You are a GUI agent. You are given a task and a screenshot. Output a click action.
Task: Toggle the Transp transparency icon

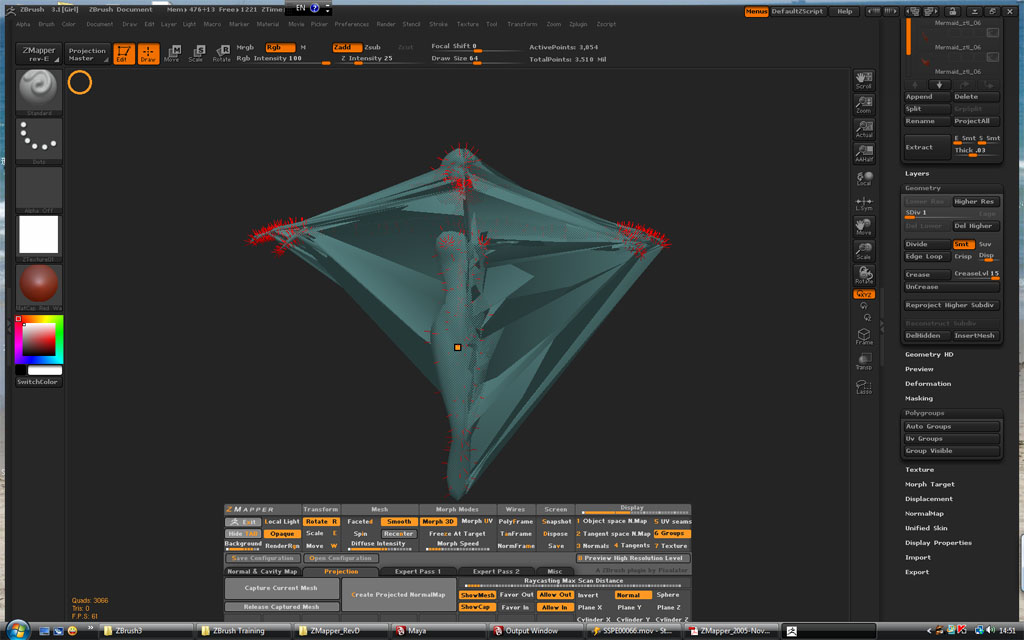(x=864, y=361)
